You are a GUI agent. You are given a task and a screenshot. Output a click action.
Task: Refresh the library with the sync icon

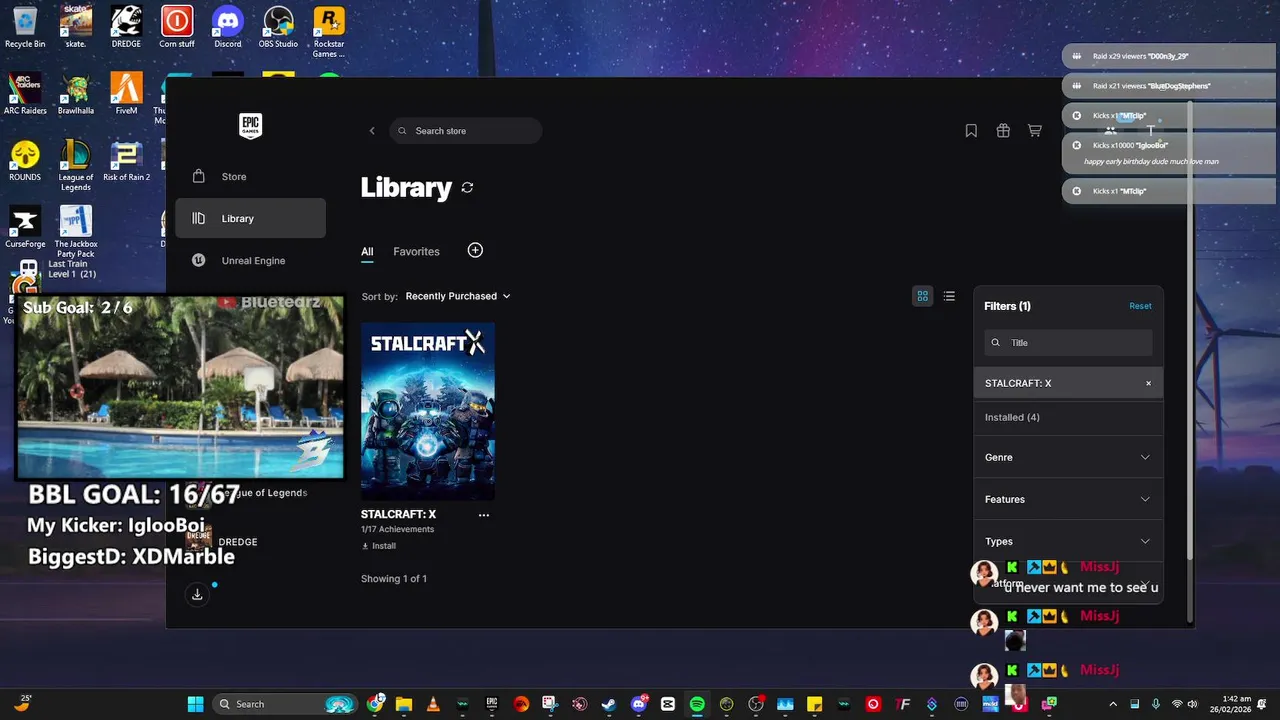467,188
